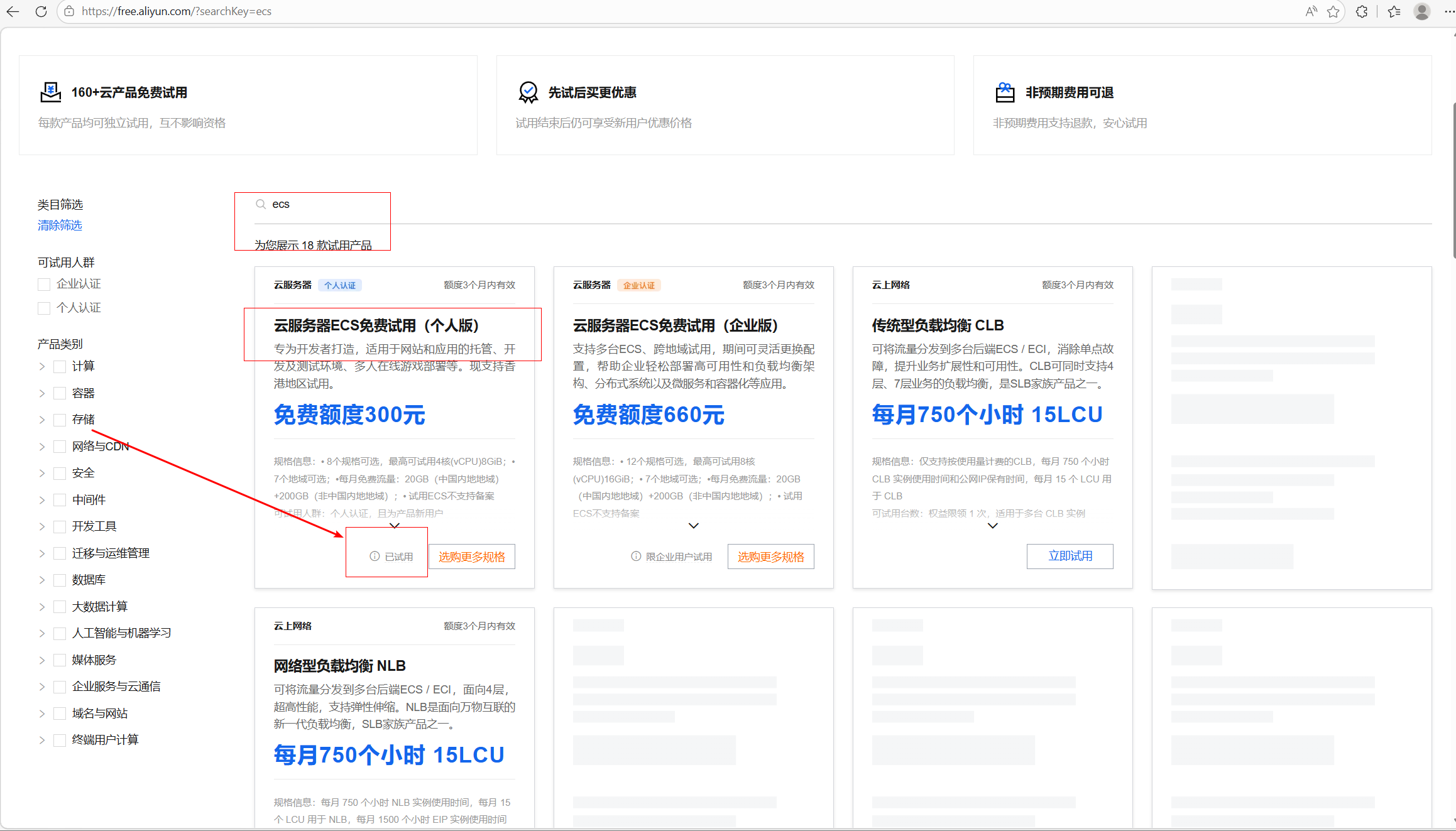Open browser extensions puzzle icon
The height and width of the screenshot is (831, 1456).
tap(1362, 11)
